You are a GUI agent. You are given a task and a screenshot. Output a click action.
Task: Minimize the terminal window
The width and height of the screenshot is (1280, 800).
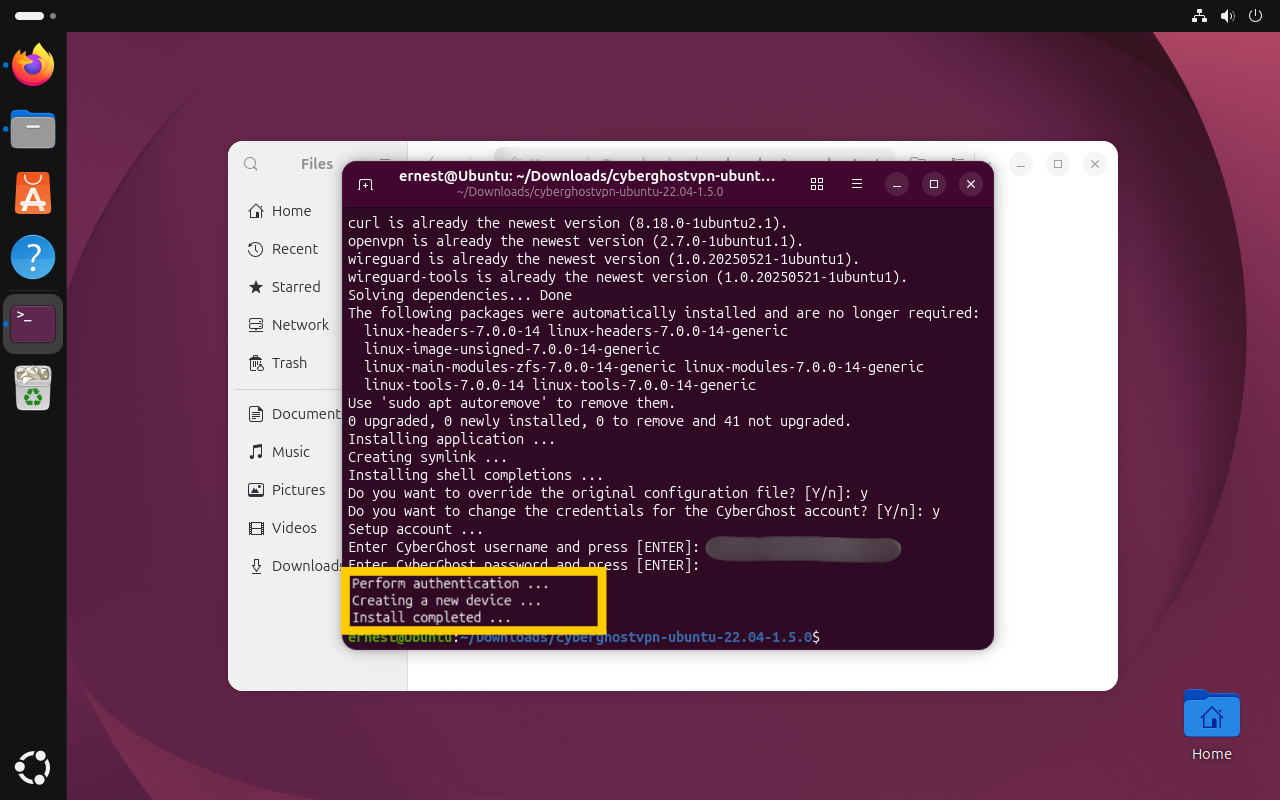click(x=898, y=184)
